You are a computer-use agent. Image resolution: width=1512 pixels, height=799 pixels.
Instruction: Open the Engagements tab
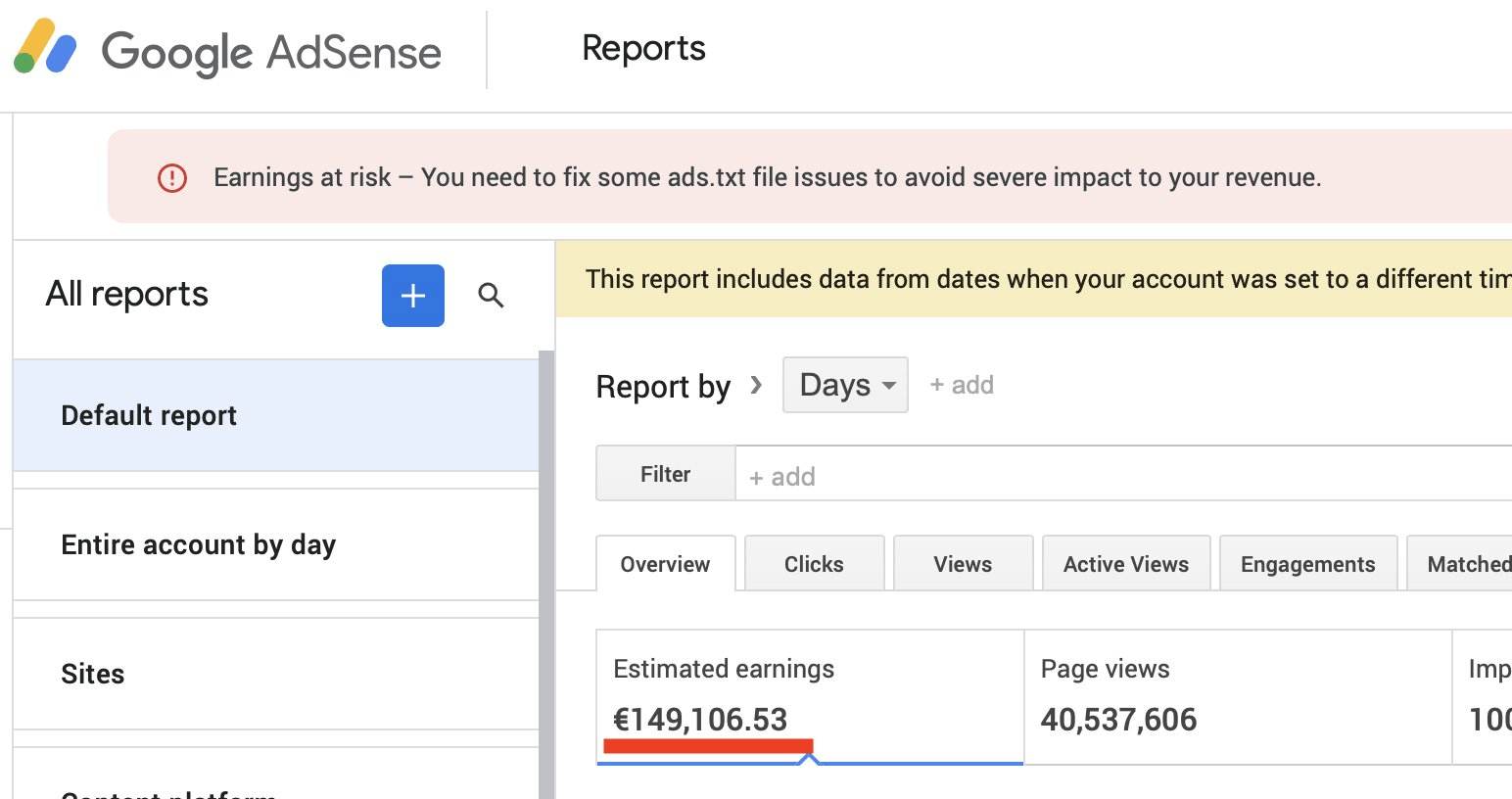pos(1308,564)
